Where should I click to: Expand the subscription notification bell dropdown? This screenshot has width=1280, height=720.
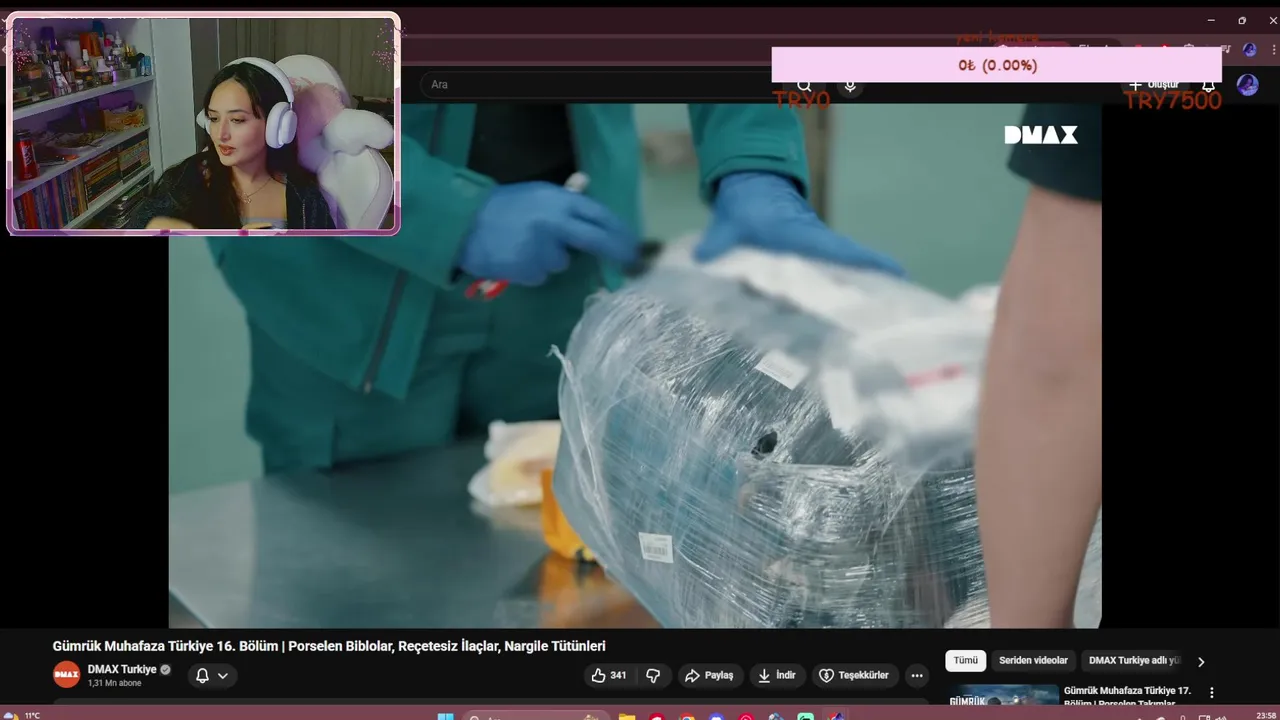tap(212, 675)
